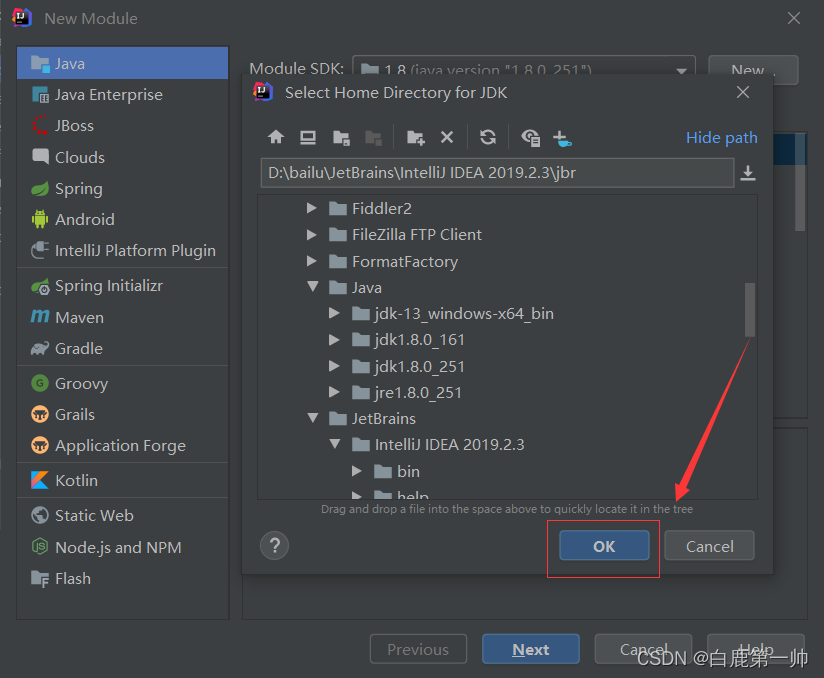824x678 pixels.
Task: Toggle show hidden files and directories icon
Action: click(530, 138)
